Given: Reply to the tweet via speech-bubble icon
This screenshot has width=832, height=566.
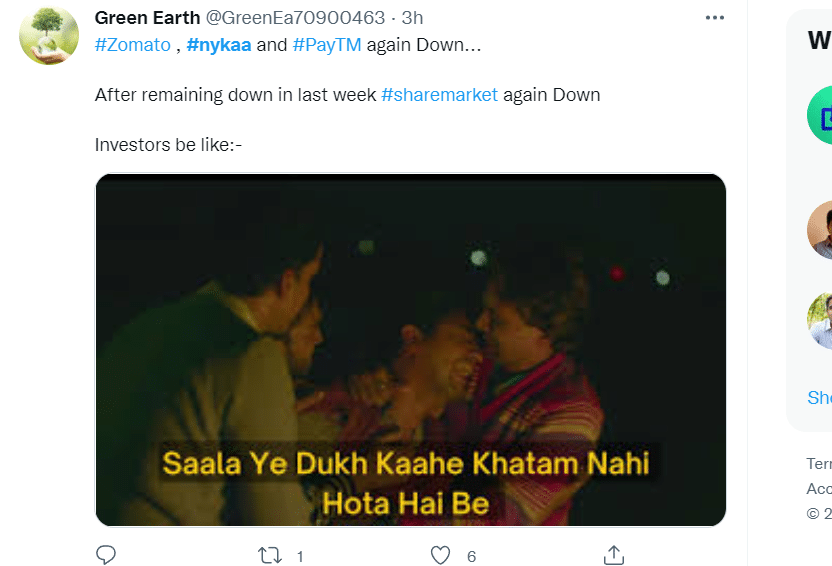Looking at the screenshot, I should click(x=106, y=554).
